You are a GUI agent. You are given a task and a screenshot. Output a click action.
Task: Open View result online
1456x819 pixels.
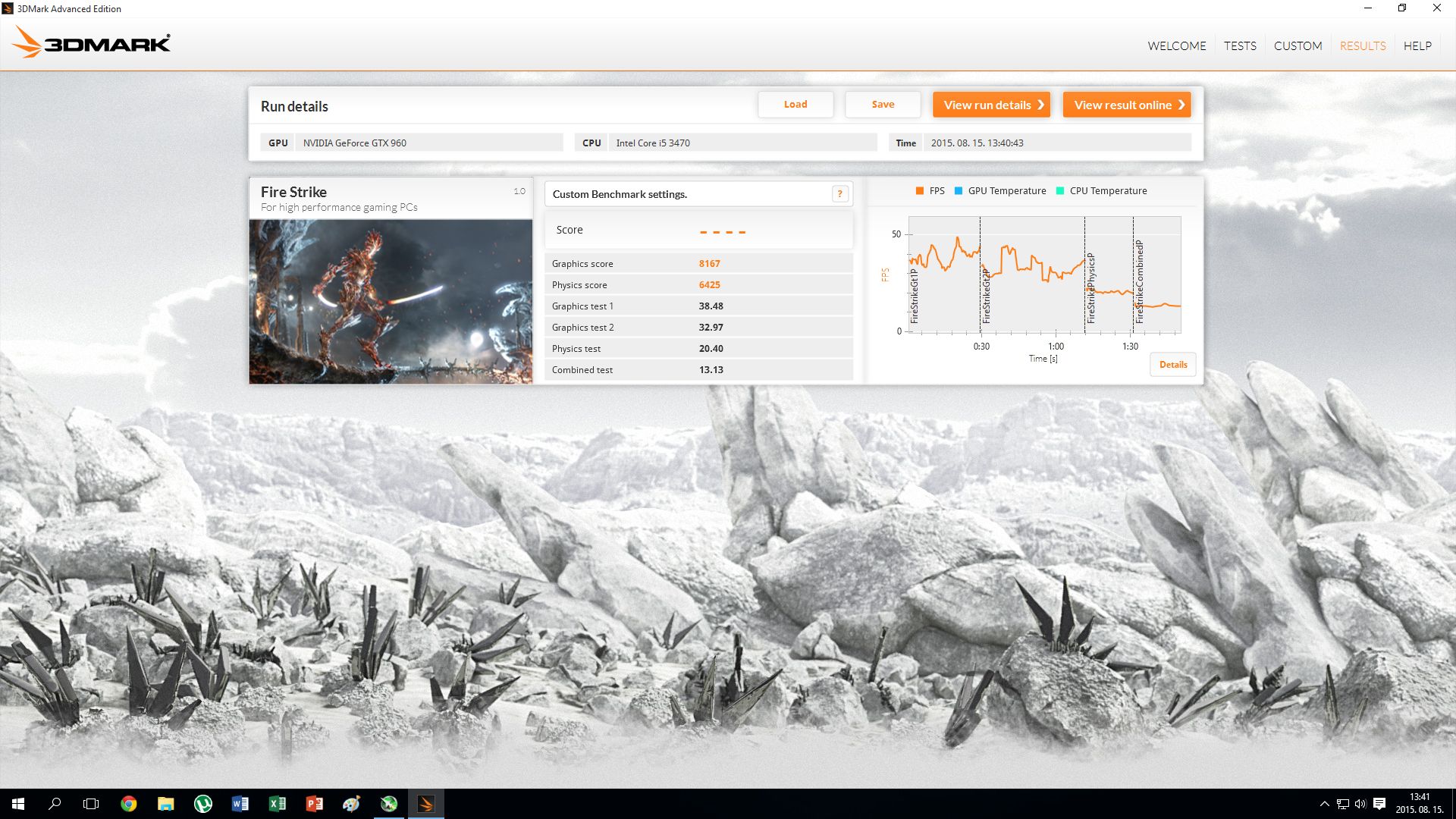click(1127, 105)
